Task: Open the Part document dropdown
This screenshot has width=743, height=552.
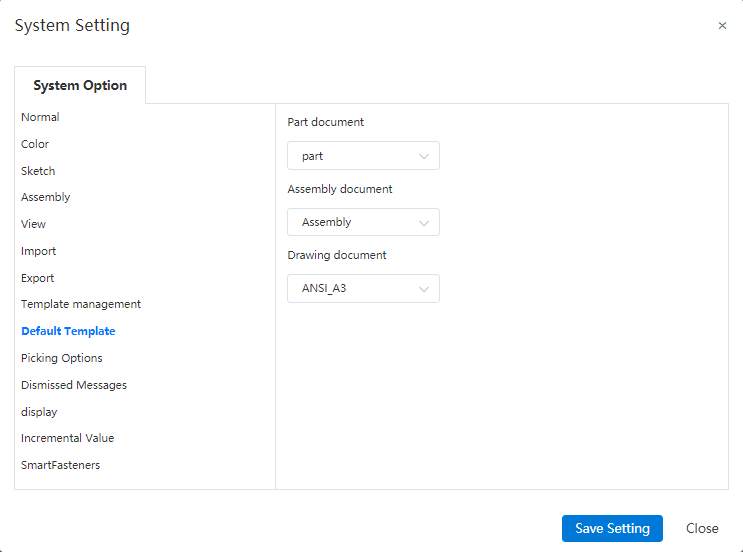Action: [x=363, y=156]
